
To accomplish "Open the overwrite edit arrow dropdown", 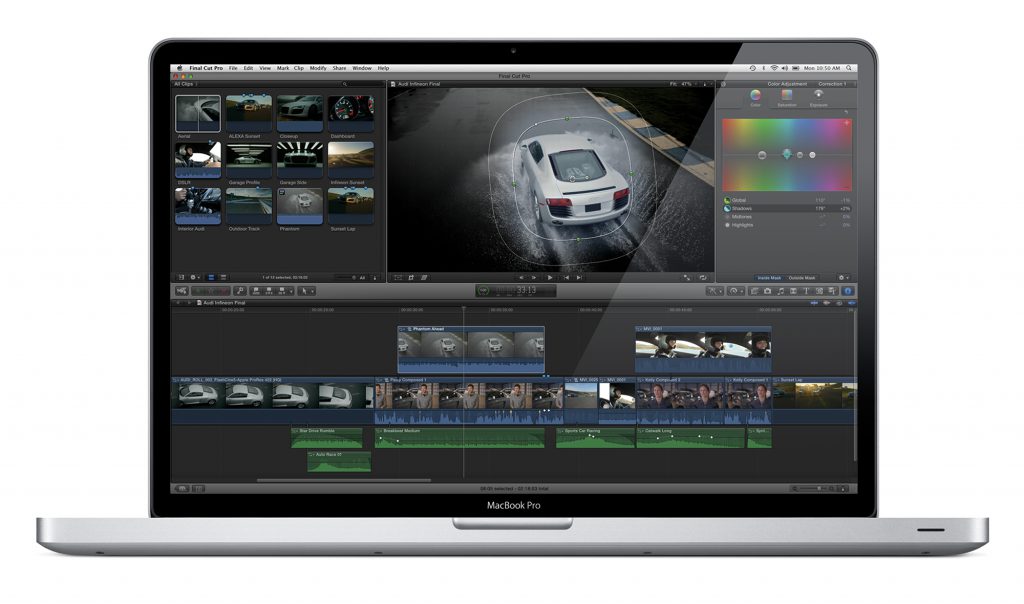I will click(291, 291).
